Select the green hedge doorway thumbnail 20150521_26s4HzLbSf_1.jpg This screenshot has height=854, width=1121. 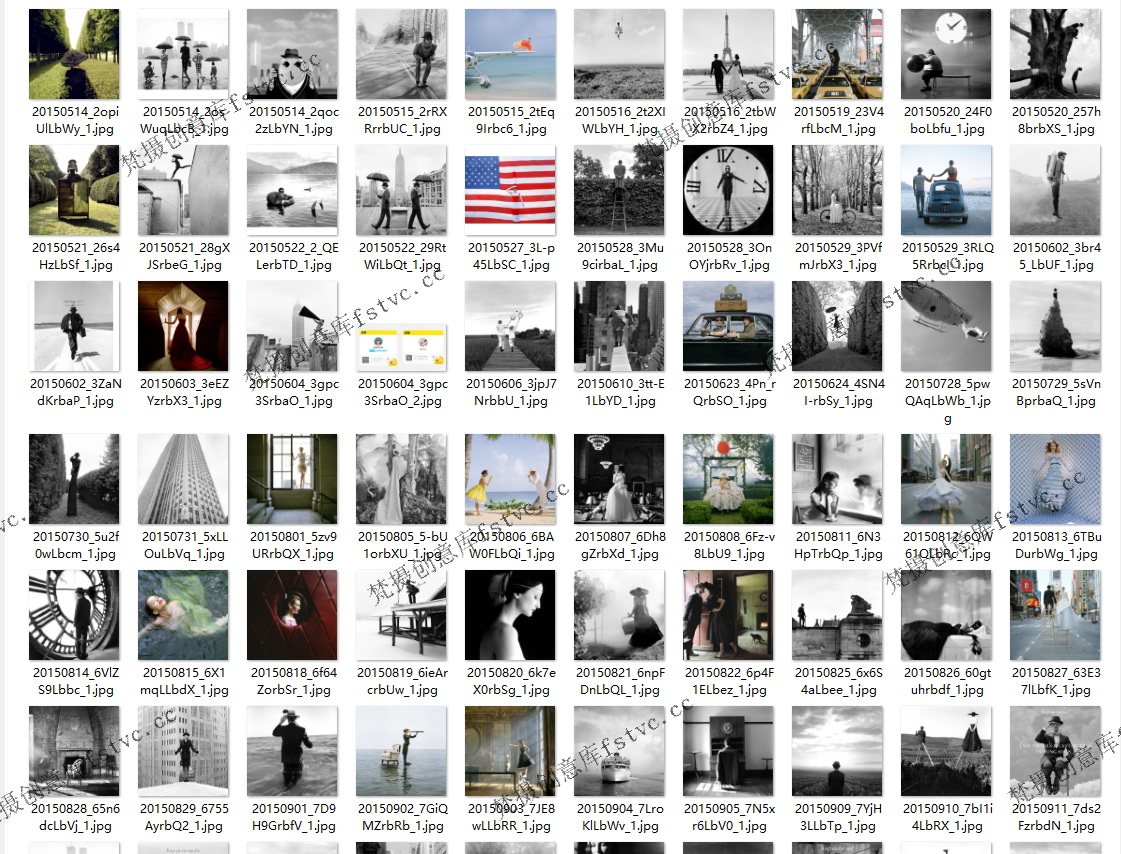click(74, 190)
